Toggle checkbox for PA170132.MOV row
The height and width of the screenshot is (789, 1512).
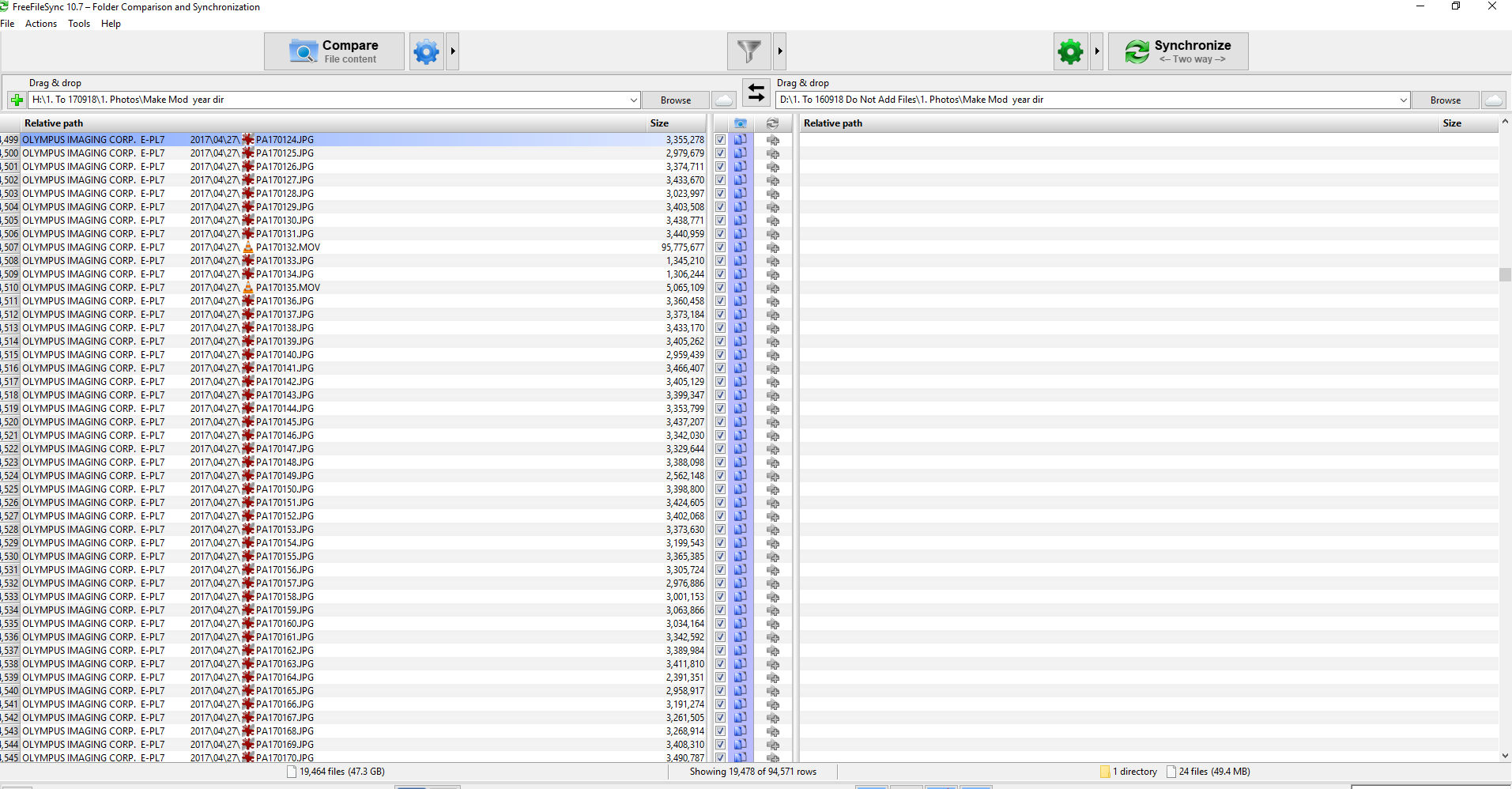click(x=720, y=247)
